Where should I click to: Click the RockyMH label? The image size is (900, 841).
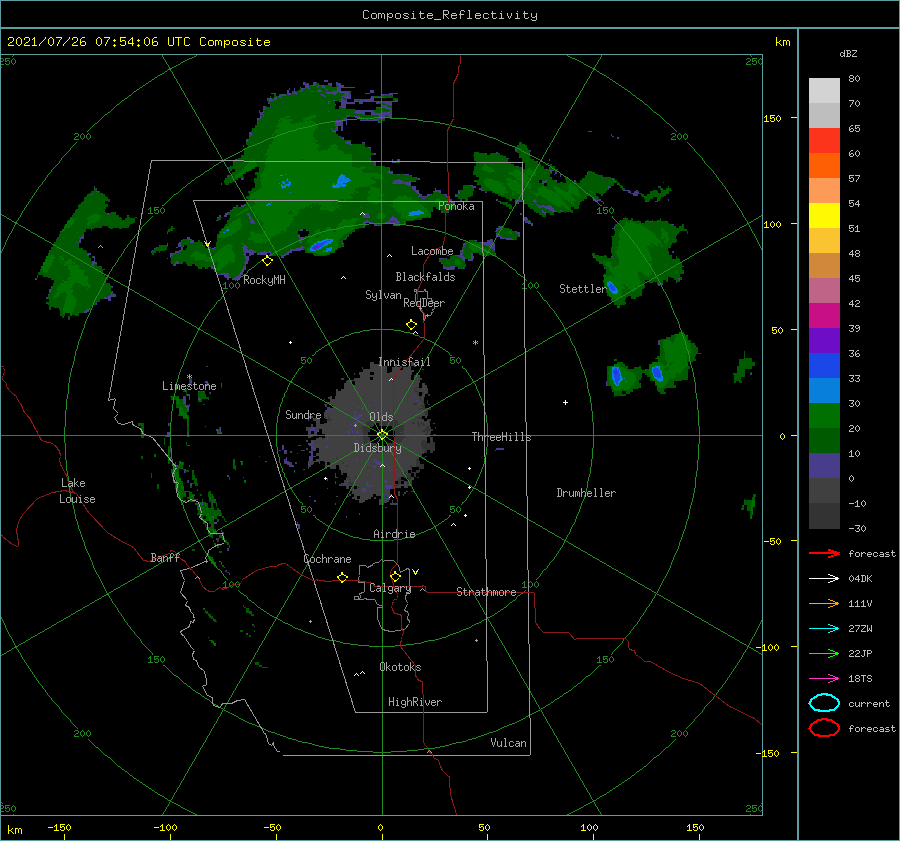pyautogui.click(x=264, y=280)
